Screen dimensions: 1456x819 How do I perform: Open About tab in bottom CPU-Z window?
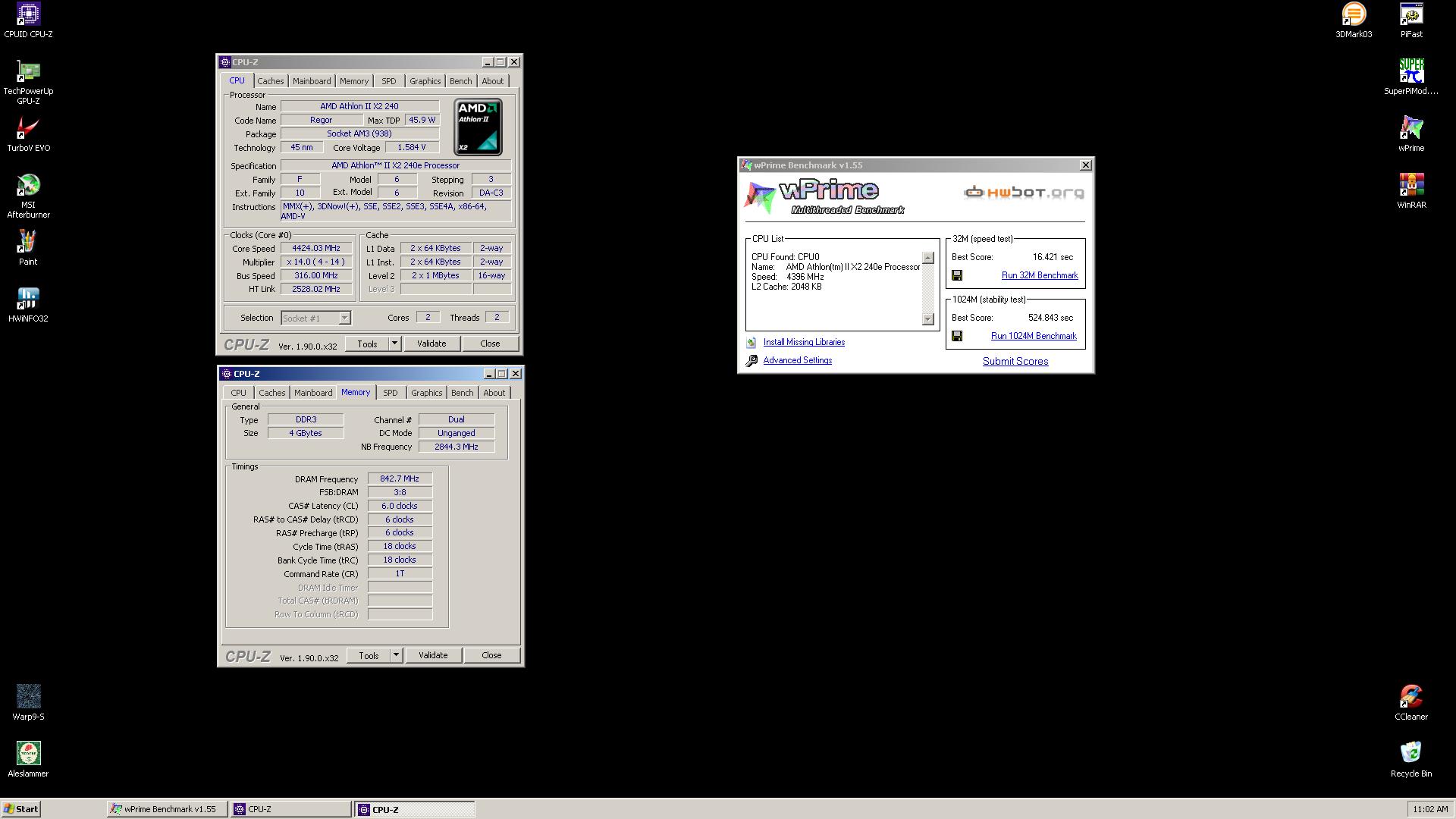pos(494,393)
